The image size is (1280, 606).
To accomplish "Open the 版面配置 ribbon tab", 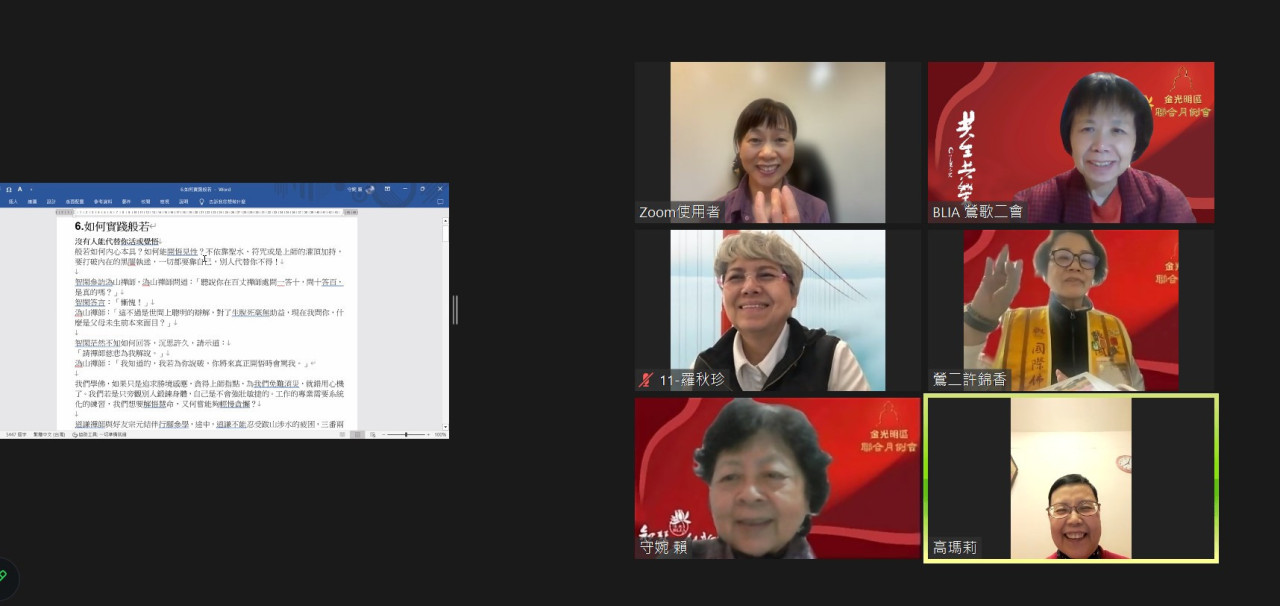I will tap(75, 201).
